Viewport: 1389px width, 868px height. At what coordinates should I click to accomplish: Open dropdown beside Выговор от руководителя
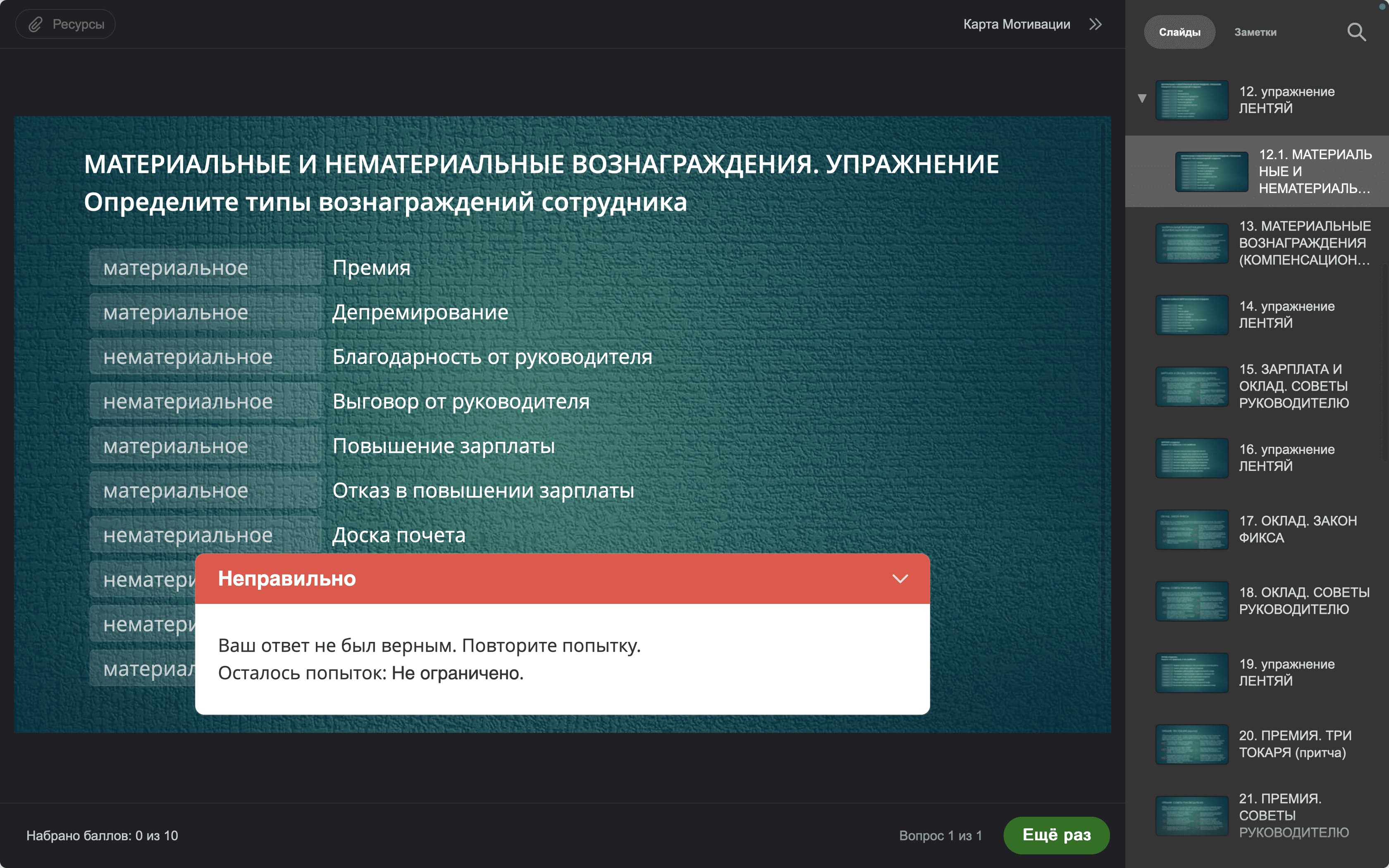click(x=205, y=401)
